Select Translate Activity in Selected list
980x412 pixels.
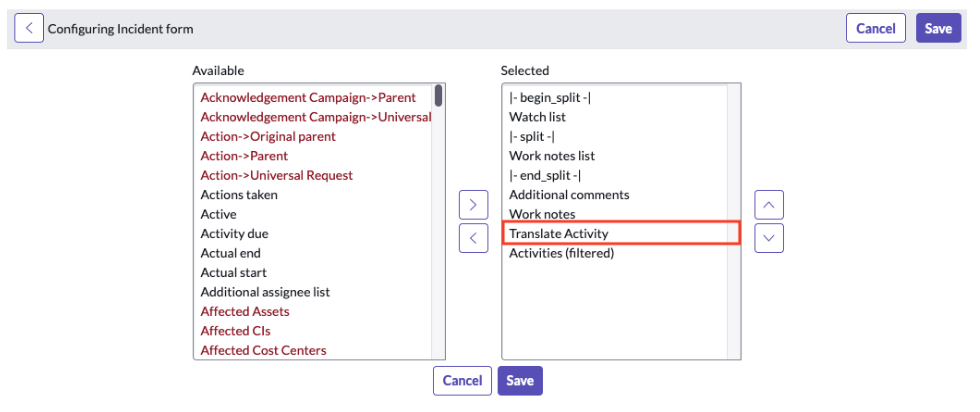pos(621,233)
